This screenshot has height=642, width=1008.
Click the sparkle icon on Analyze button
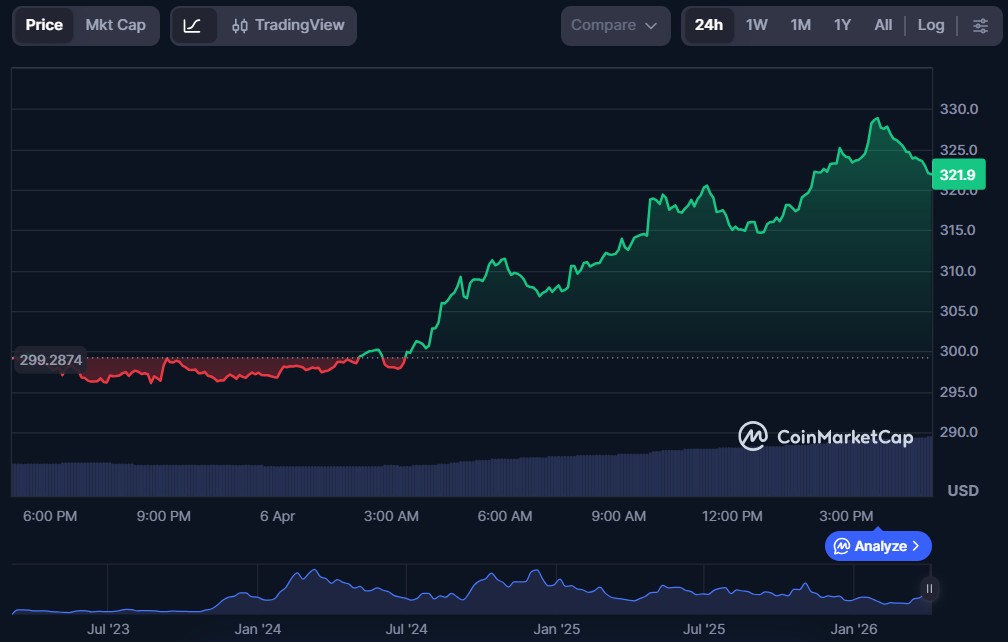pyautogui.click(x=842, y=546)
